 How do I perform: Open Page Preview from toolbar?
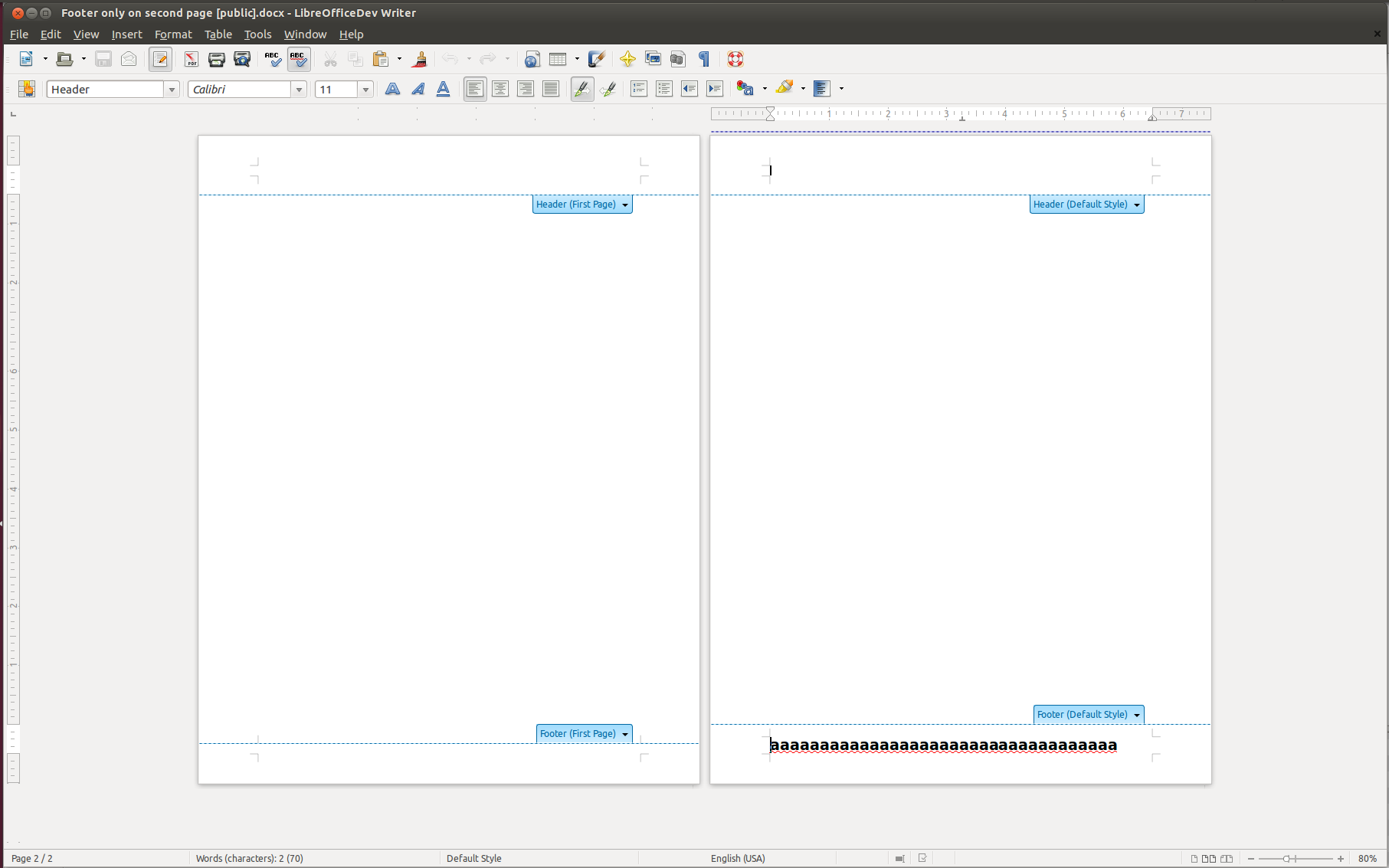click(x=242, y=59)
